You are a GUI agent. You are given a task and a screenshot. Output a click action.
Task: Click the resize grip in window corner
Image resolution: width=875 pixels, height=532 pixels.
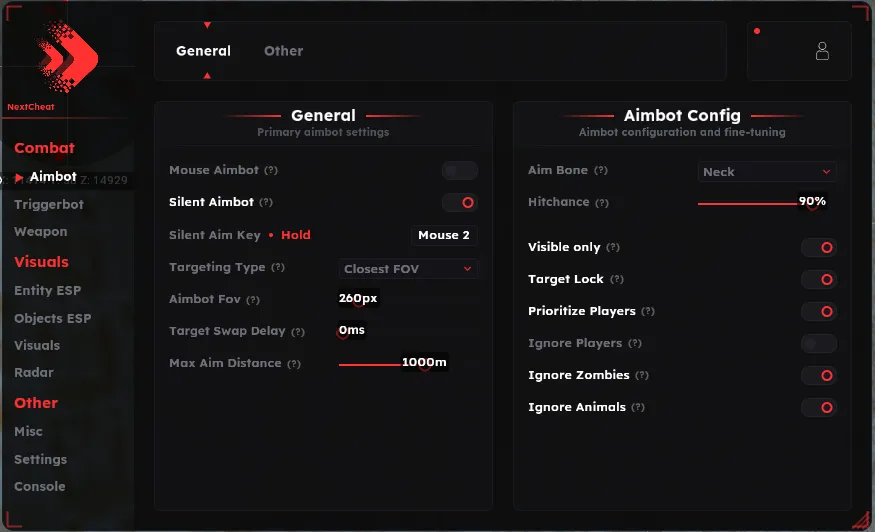[x=862, y=520]
